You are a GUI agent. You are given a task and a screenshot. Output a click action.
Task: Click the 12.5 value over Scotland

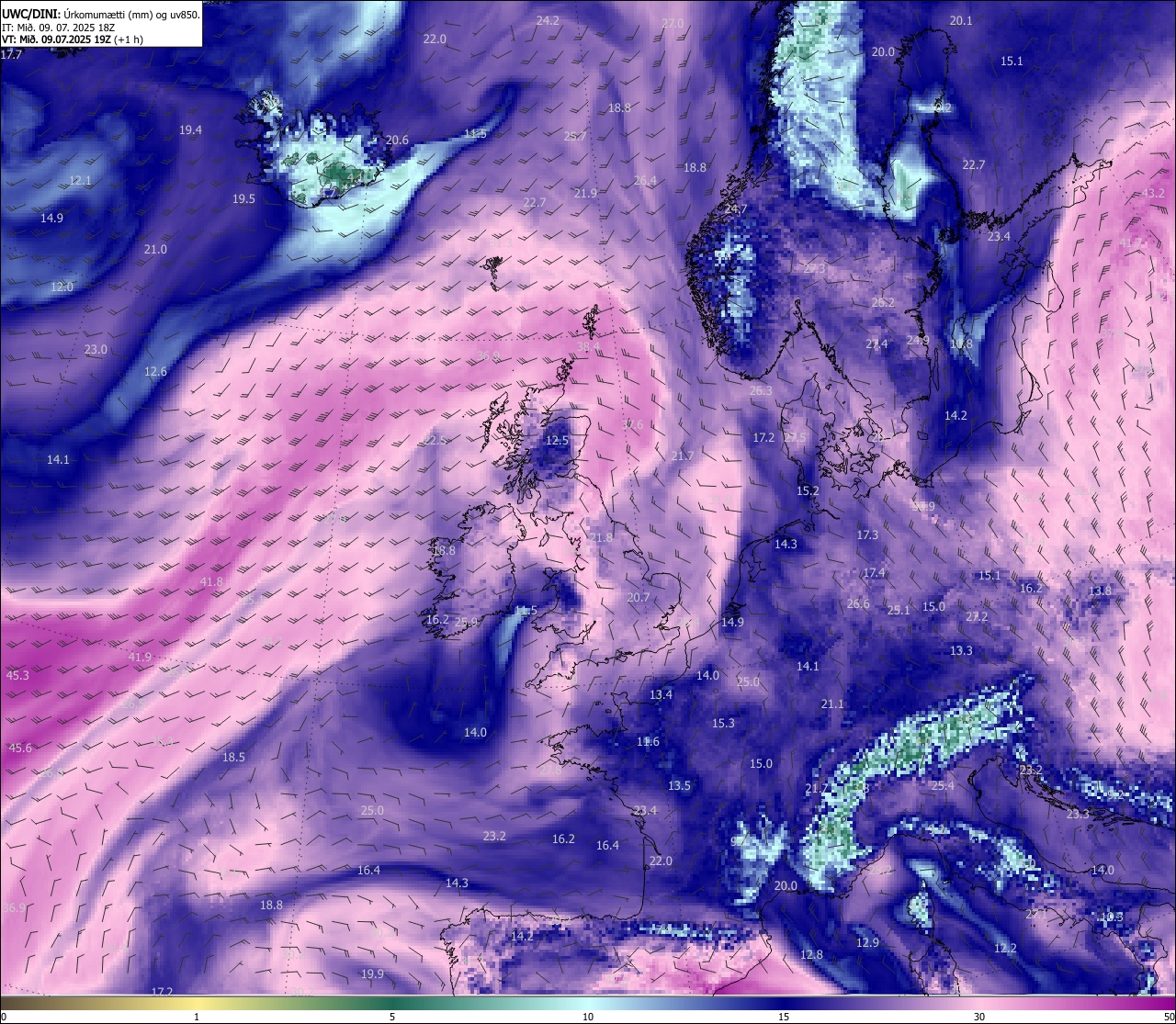point(557,441)
